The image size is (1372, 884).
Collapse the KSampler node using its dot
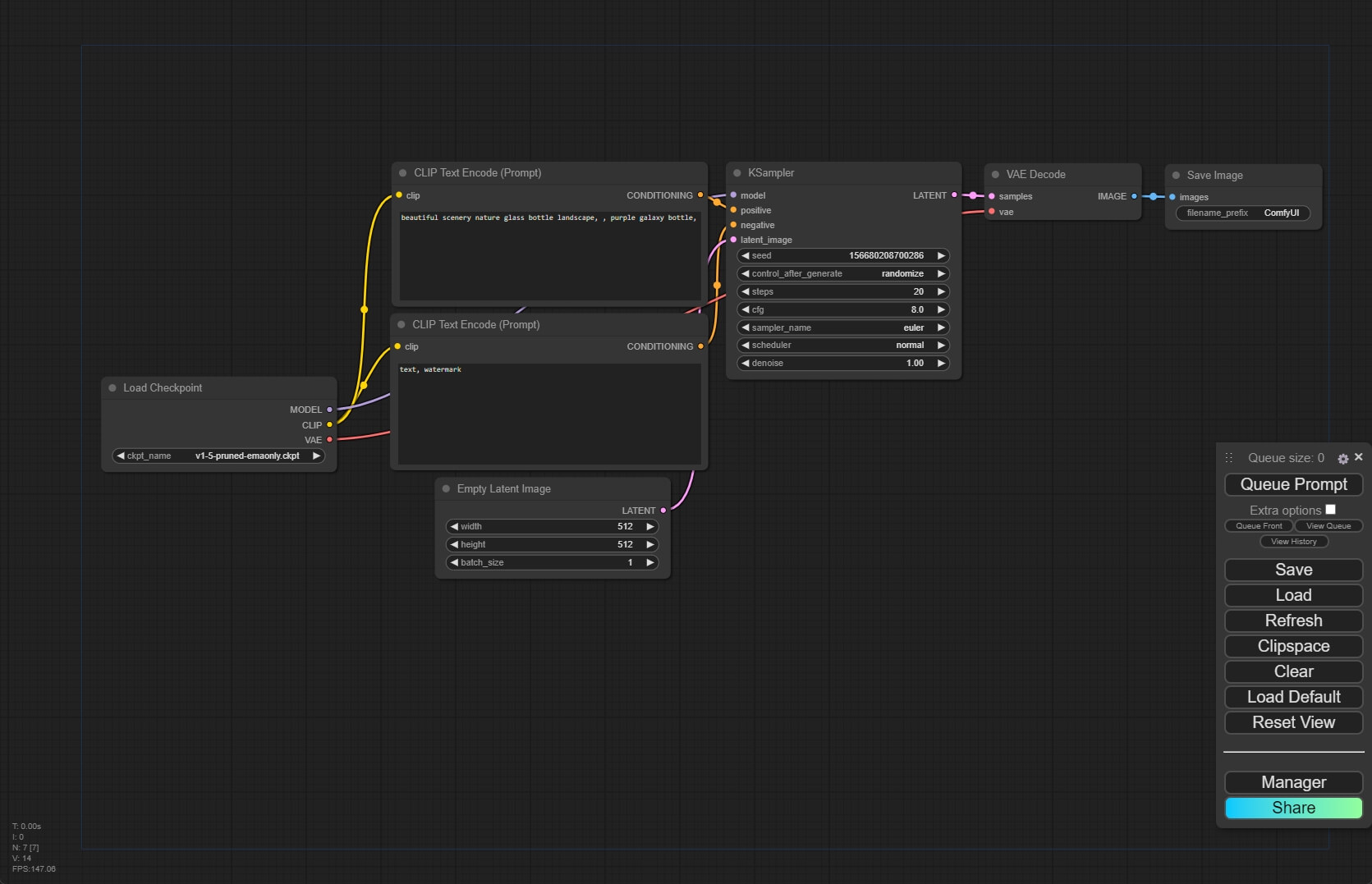pyautogui.click(x=736, y=173)
